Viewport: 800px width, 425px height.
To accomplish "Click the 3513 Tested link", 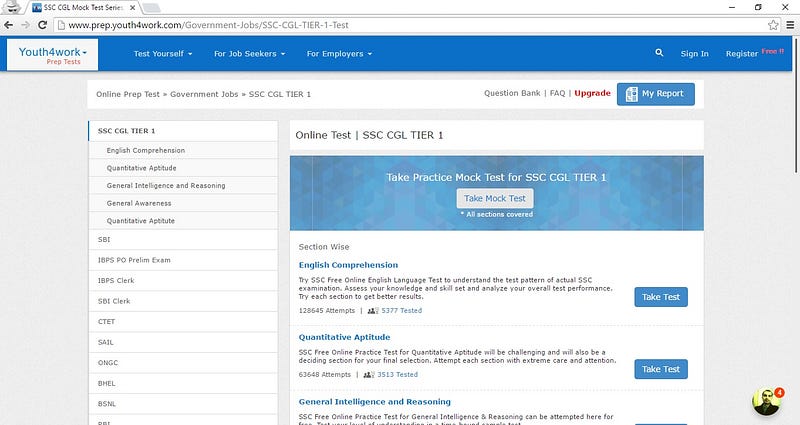I will click(x=397, y=374).
